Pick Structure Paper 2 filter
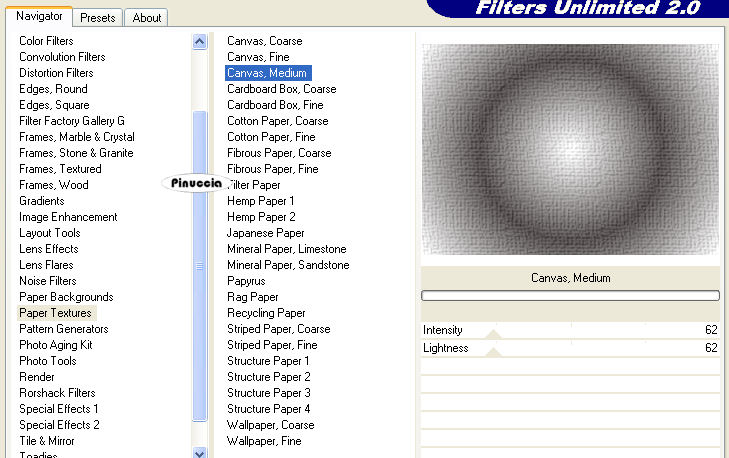 268,377
